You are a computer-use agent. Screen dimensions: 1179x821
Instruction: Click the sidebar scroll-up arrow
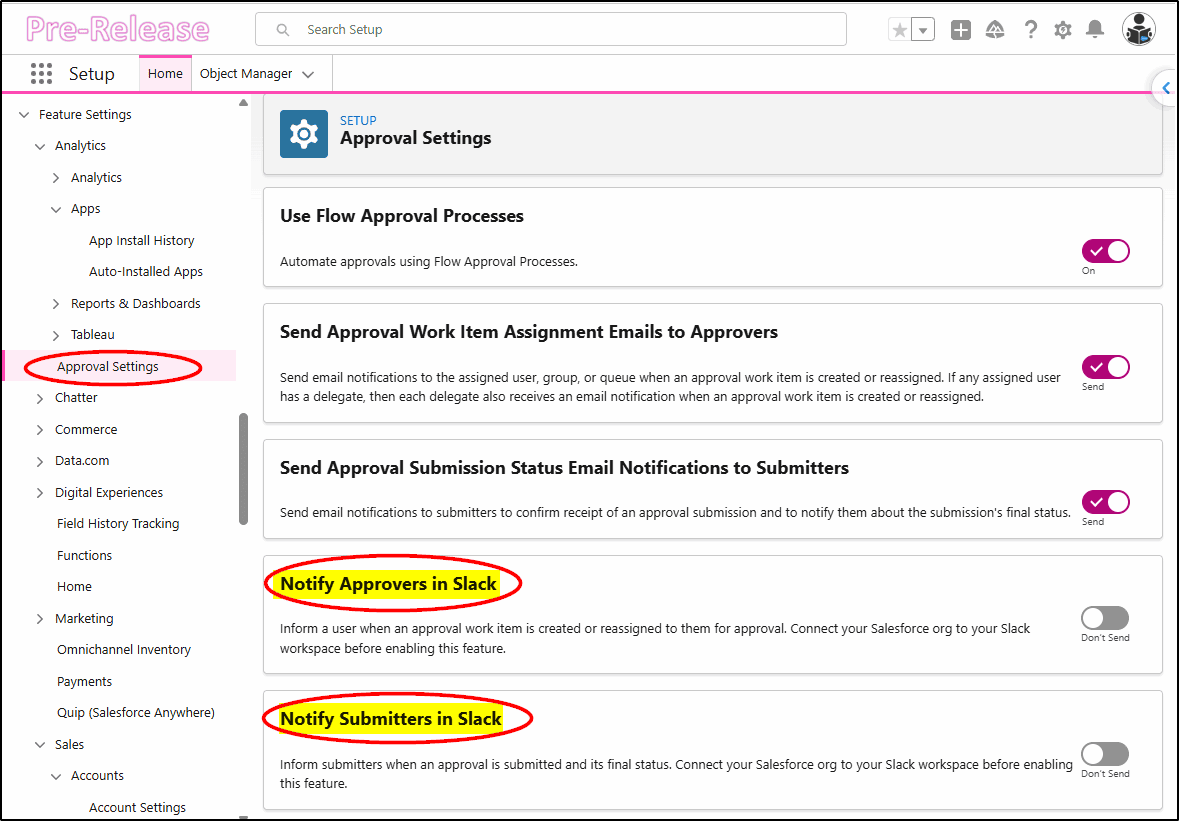pos(243,103)
